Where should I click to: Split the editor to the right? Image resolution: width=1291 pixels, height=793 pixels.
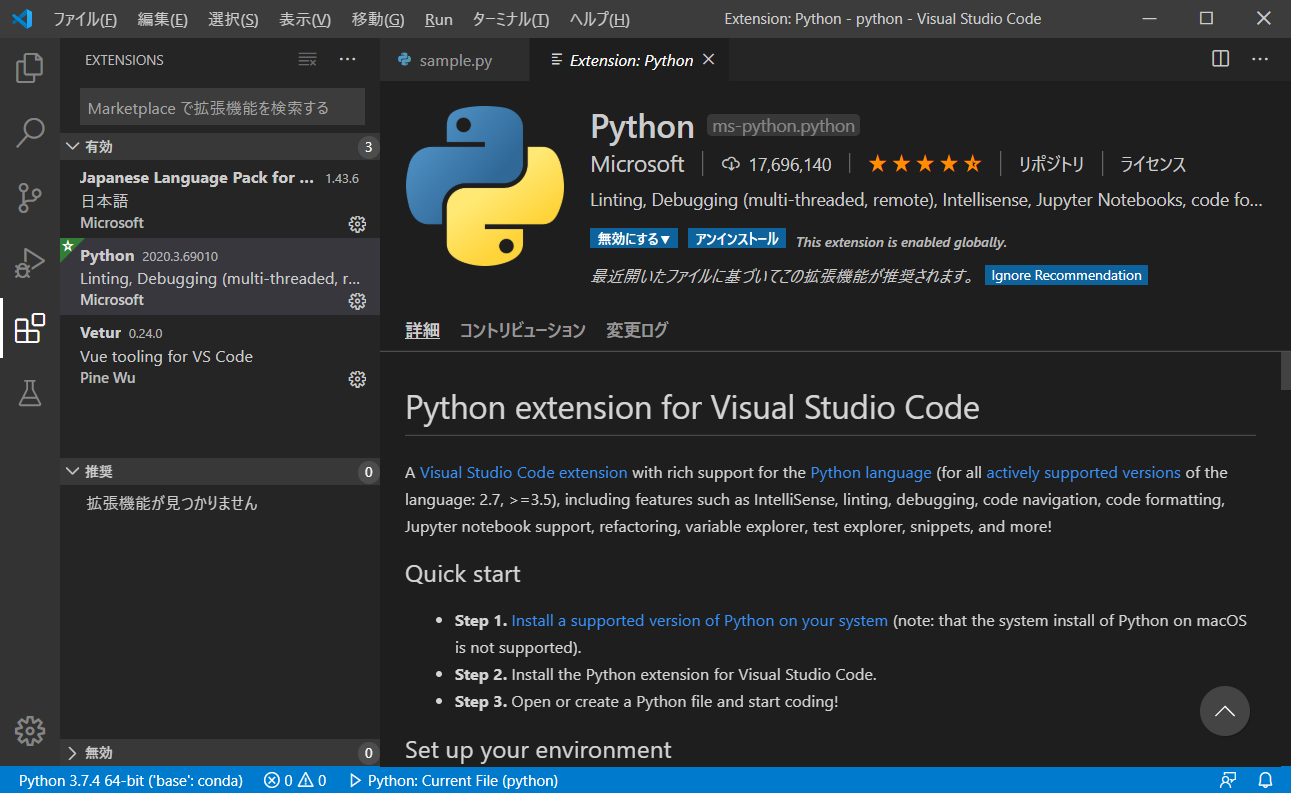tap(1220, 59)
